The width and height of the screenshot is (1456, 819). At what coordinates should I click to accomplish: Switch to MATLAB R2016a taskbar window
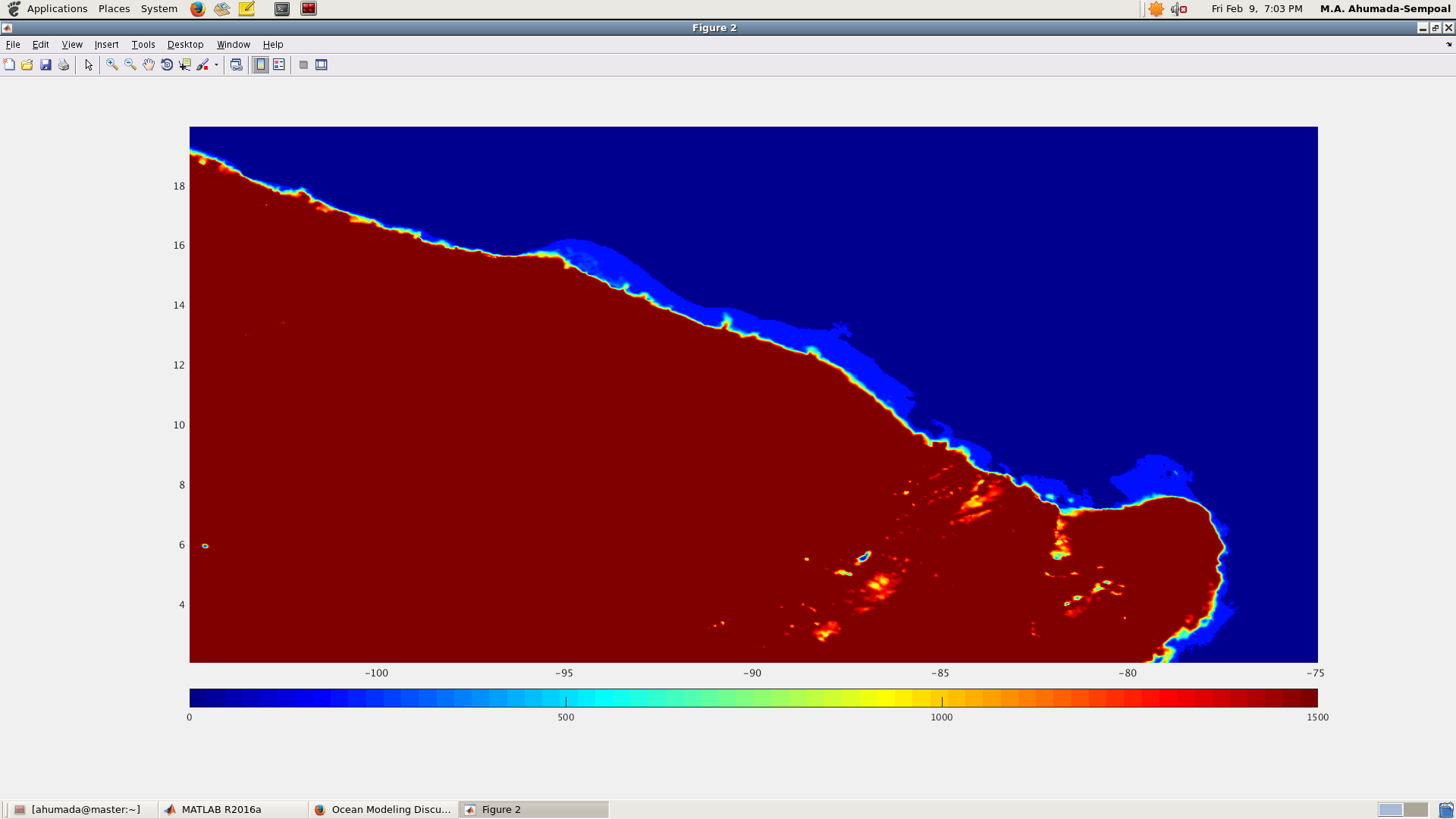pyautogui.click(x=221, y=809)
